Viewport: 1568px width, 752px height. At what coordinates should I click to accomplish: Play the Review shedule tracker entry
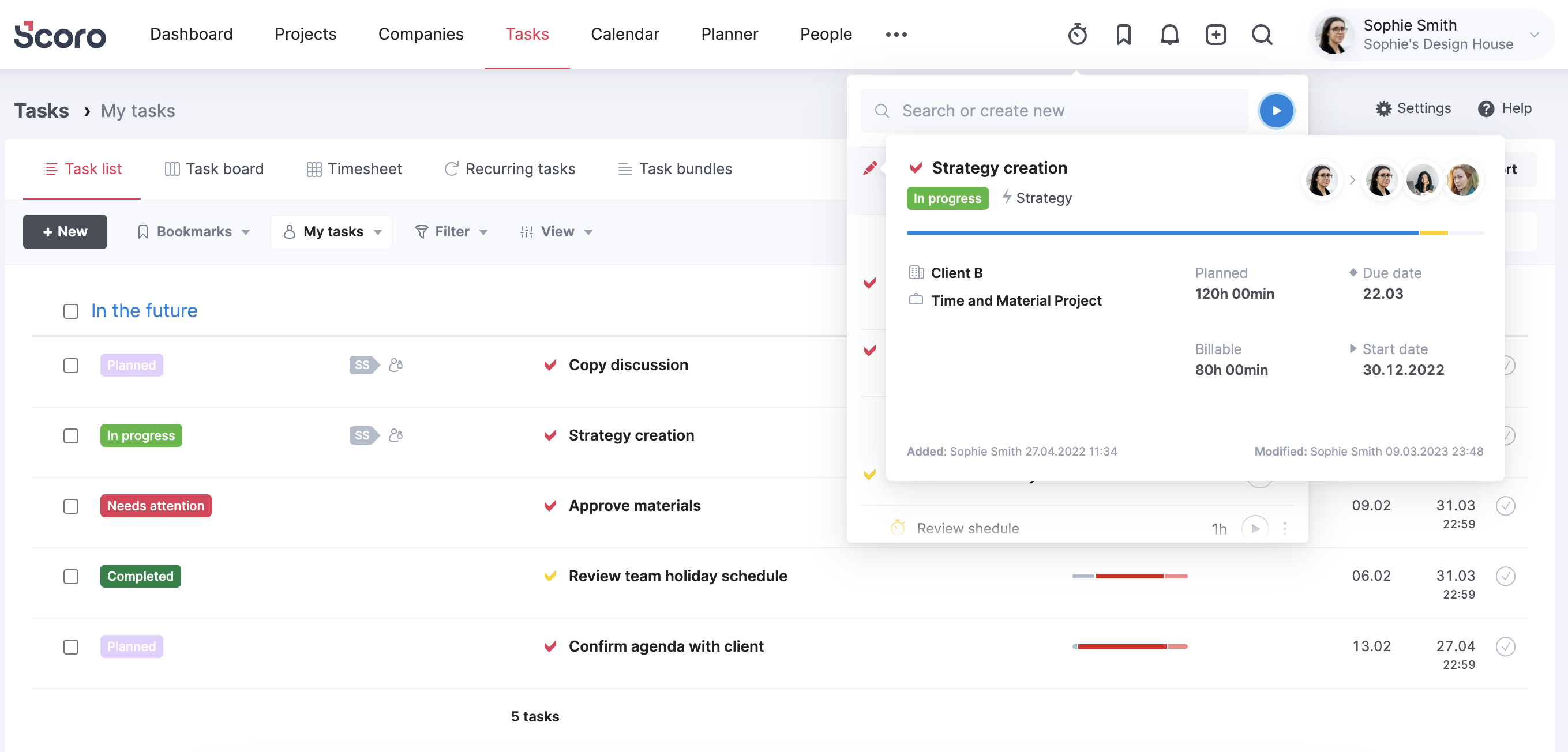point(1255,528)
